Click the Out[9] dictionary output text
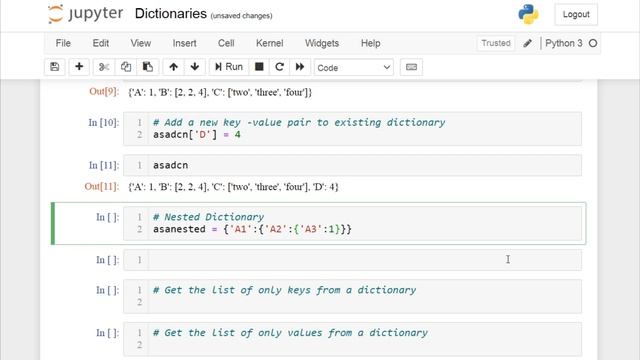 click(220, 92)
